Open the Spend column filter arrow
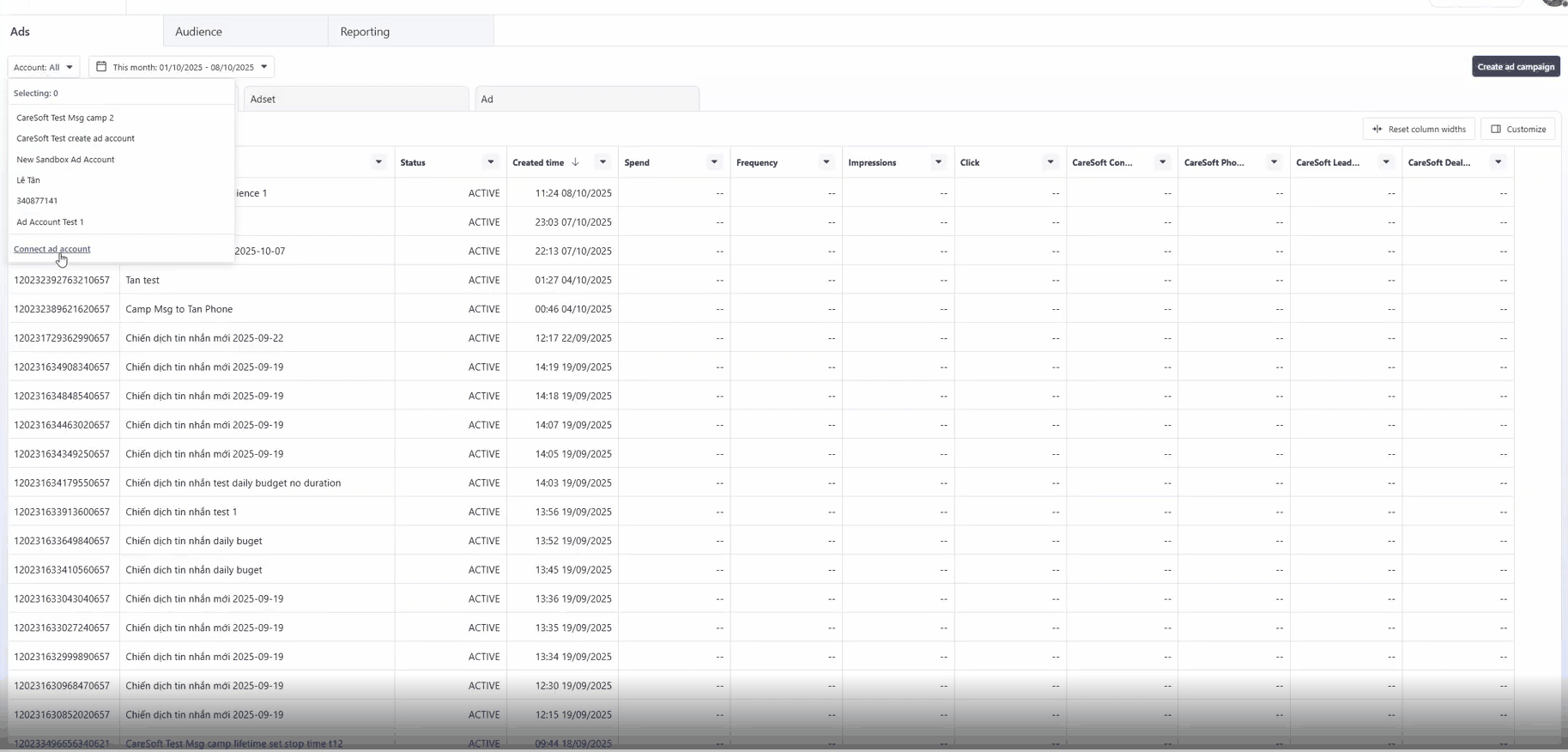 coord(714,162)
